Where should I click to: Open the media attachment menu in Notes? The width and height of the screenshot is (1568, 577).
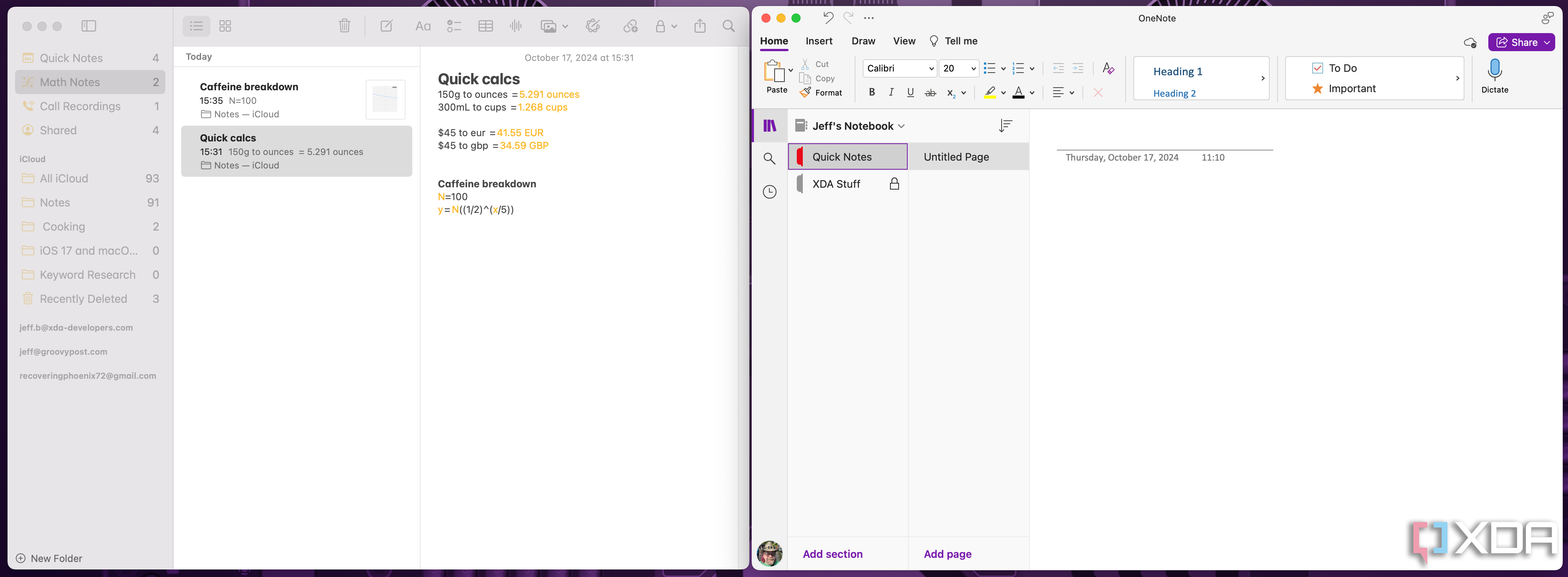[x=554, y=26]
